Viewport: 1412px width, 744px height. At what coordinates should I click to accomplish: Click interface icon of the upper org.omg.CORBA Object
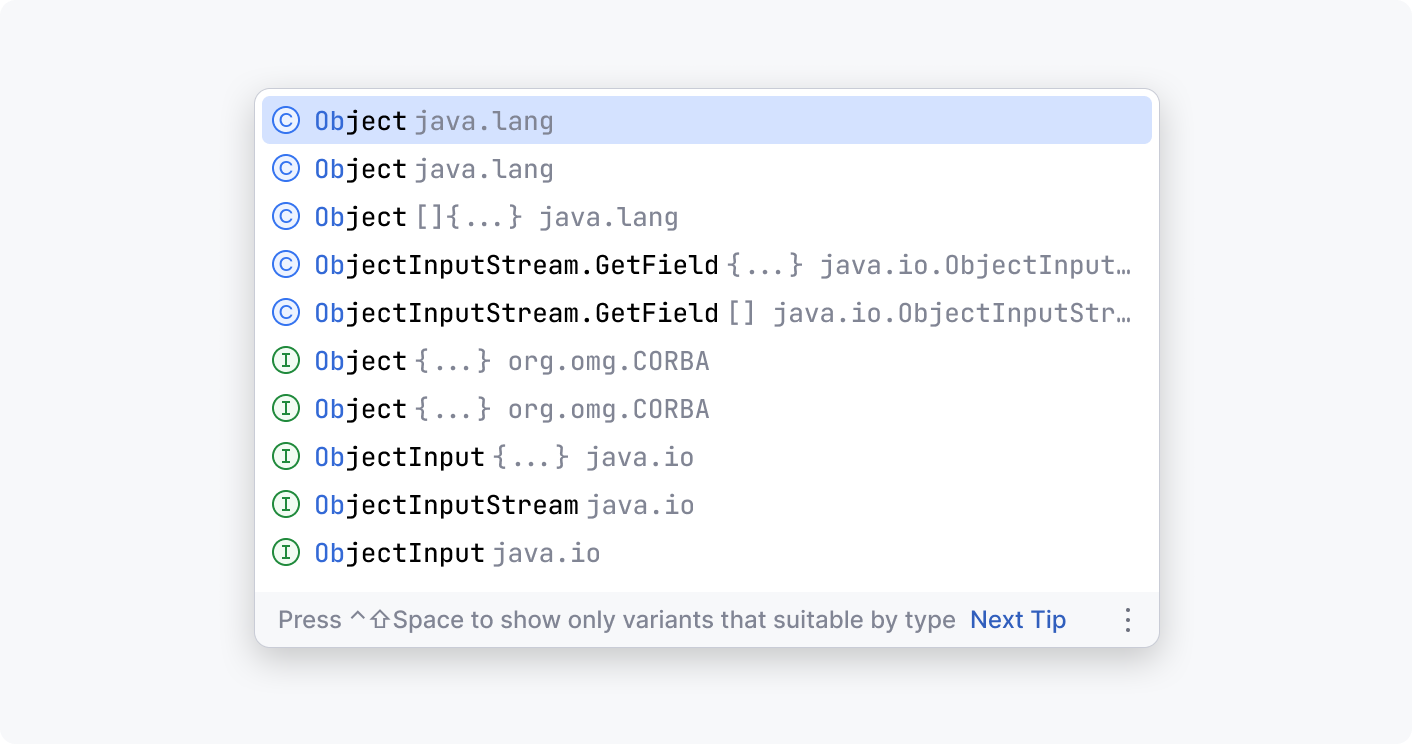tap(286, 361)
